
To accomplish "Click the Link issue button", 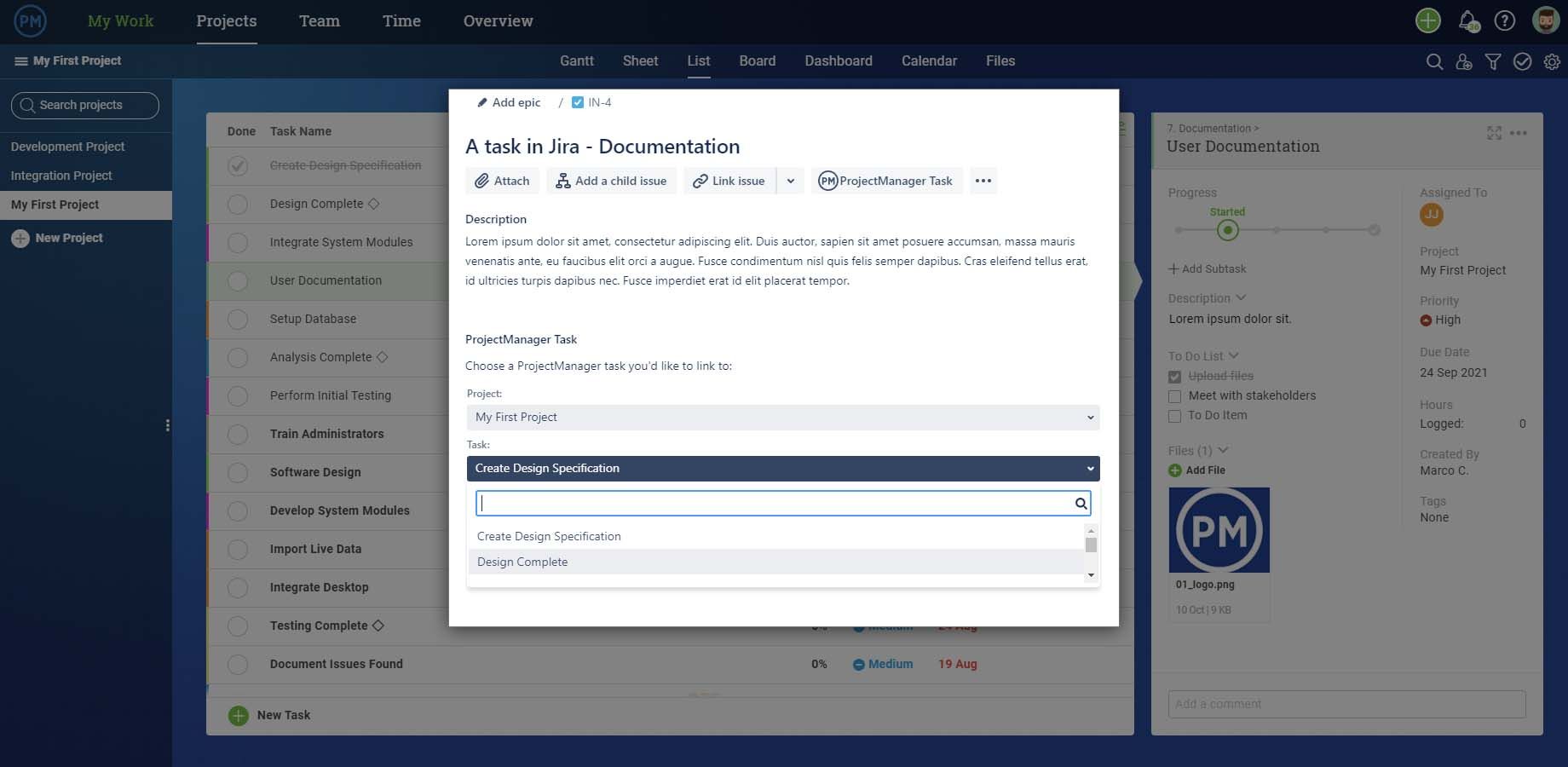I will 729,181.
